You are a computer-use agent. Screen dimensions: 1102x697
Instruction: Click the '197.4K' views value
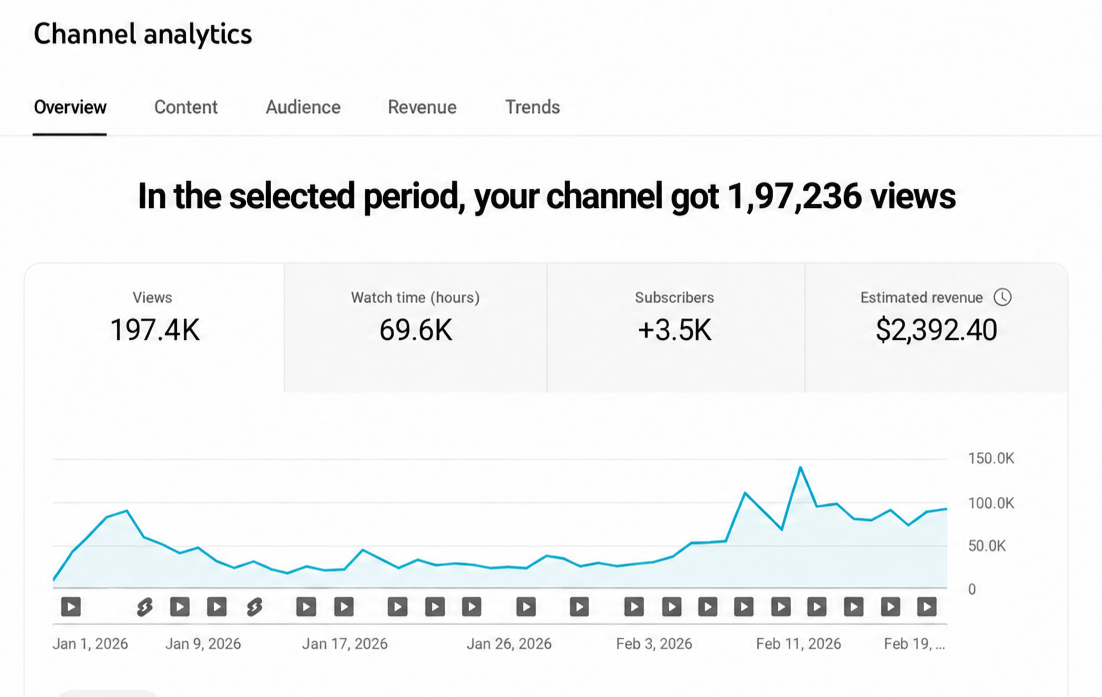155,330
